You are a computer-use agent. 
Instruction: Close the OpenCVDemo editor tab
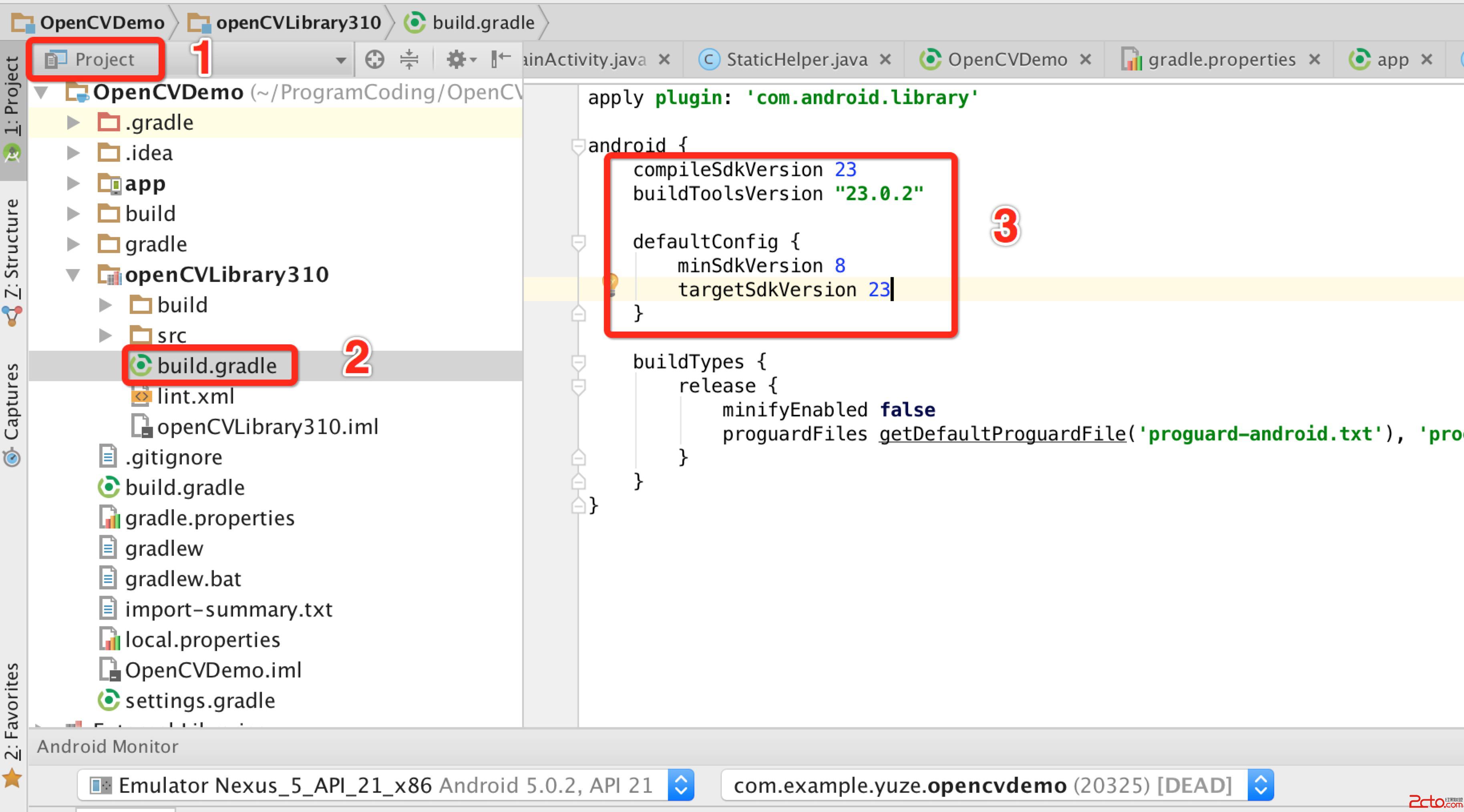pos(1085,60)
